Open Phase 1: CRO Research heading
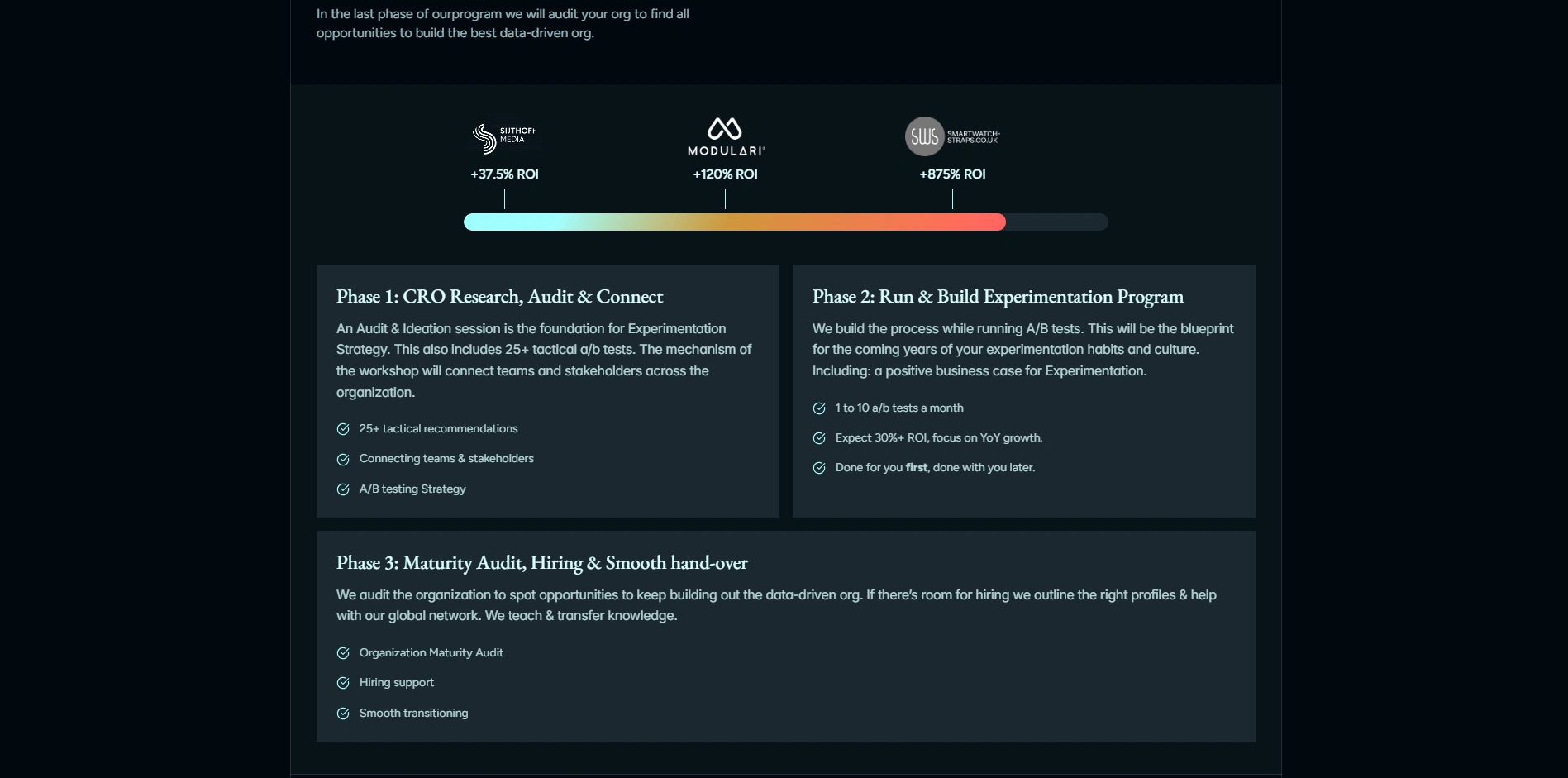This screenshot has height=778, width=1568. [499, 297]
